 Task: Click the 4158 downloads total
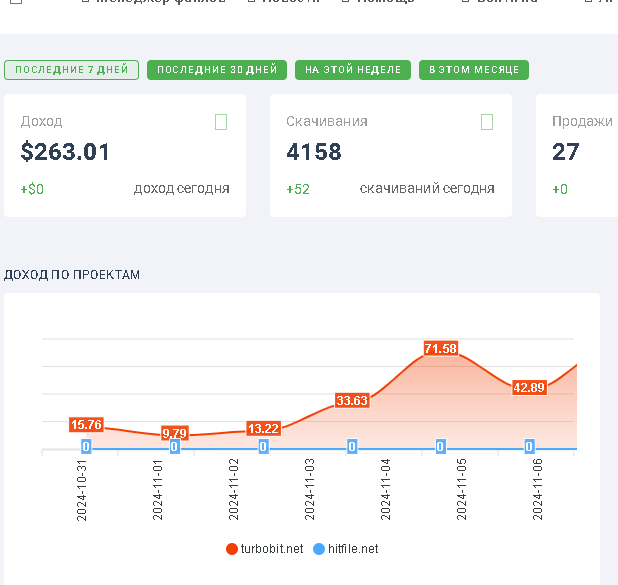[314, 152]
